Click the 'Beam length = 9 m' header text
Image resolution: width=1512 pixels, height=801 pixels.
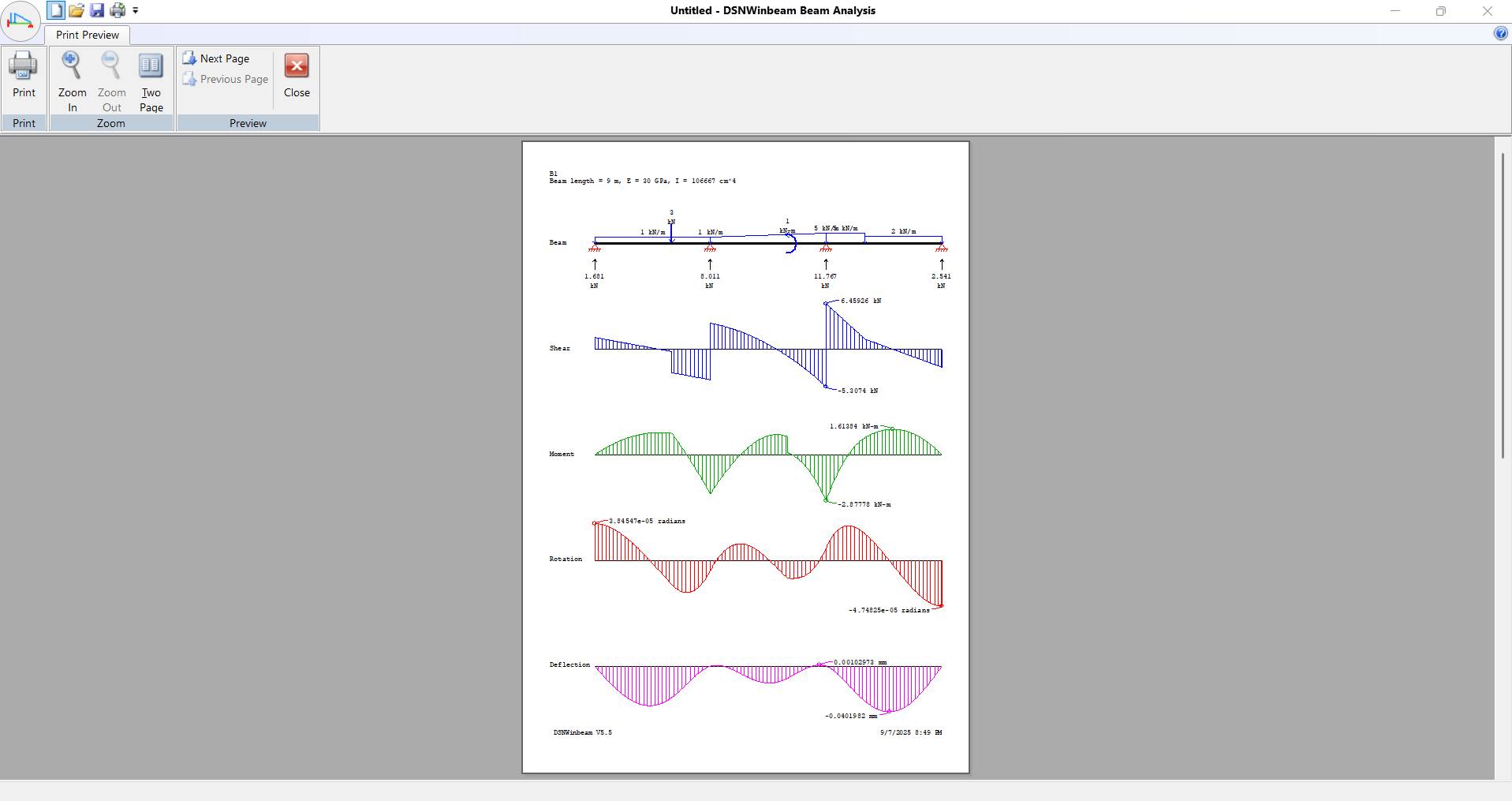[585, 182]
